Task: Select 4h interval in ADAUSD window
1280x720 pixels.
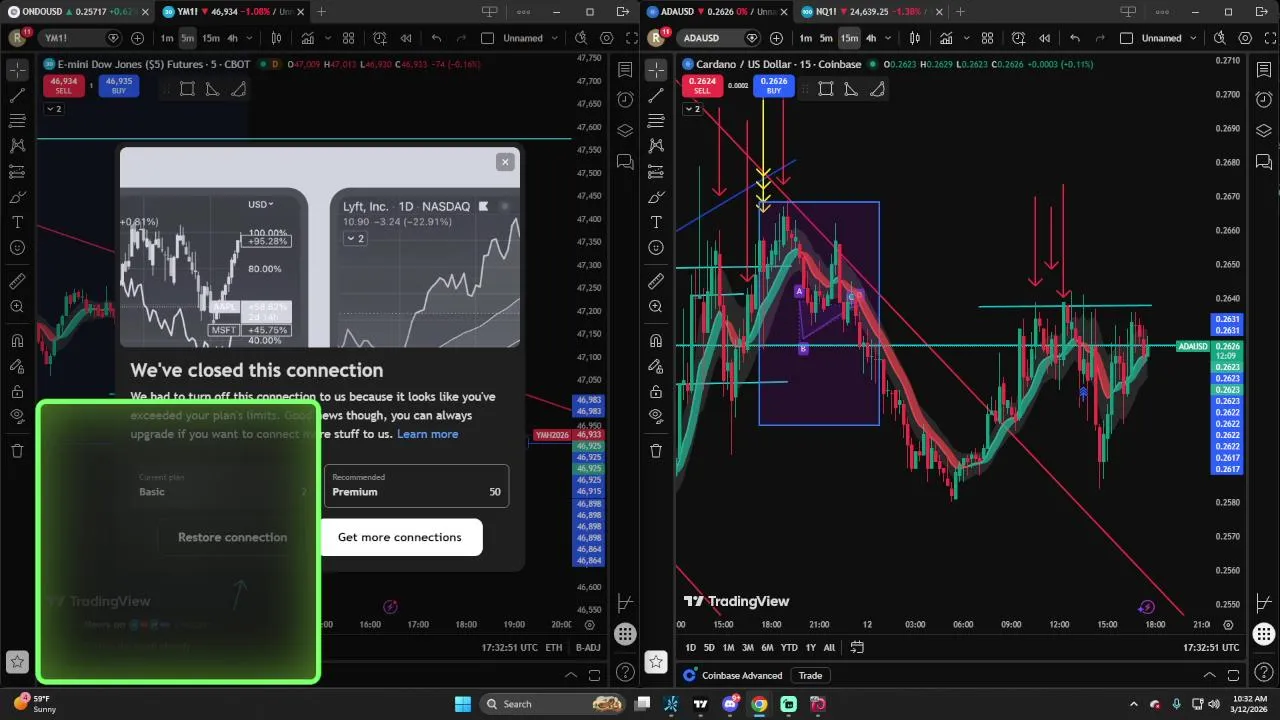Action: pos(871,38)
